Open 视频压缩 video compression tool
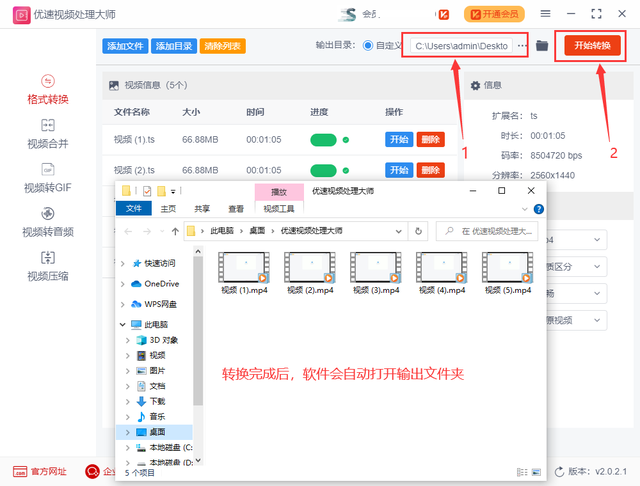 pos(47,266)
